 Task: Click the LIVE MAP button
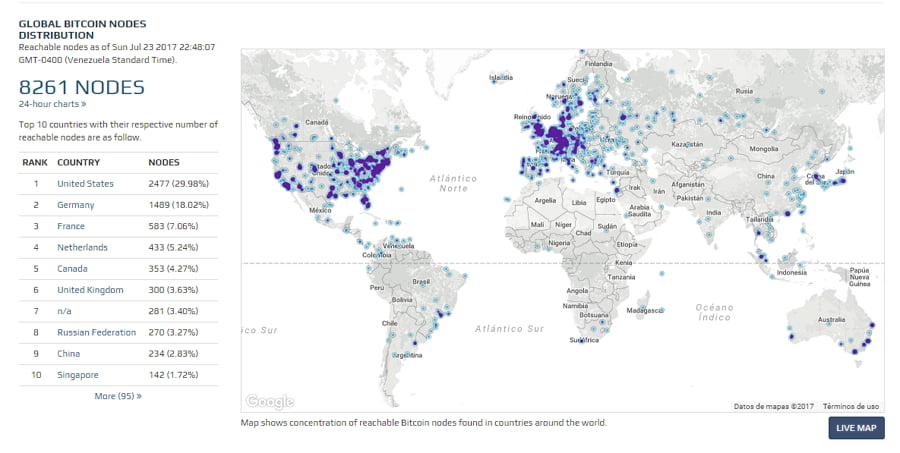point(856,428)
